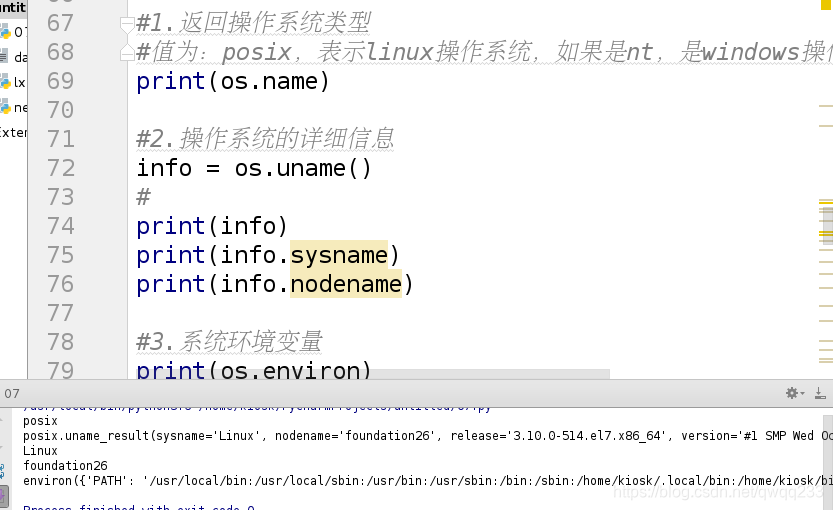The image size is (833, 510).
Task: Click on print(os.environ) line
Action: tap(254, 370)
